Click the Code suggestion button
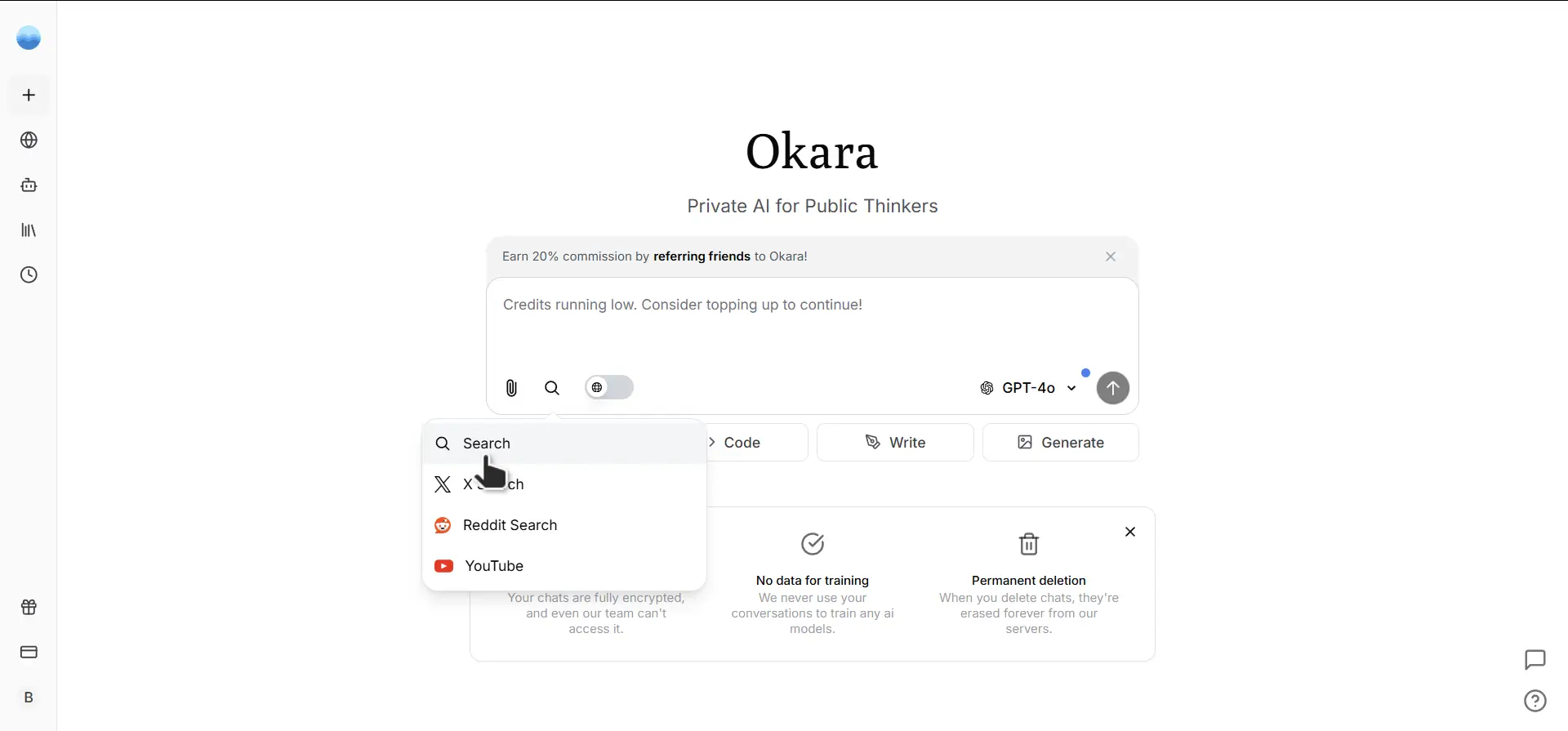Viewport: 1568px width, 731px height. tap(756, 443)
